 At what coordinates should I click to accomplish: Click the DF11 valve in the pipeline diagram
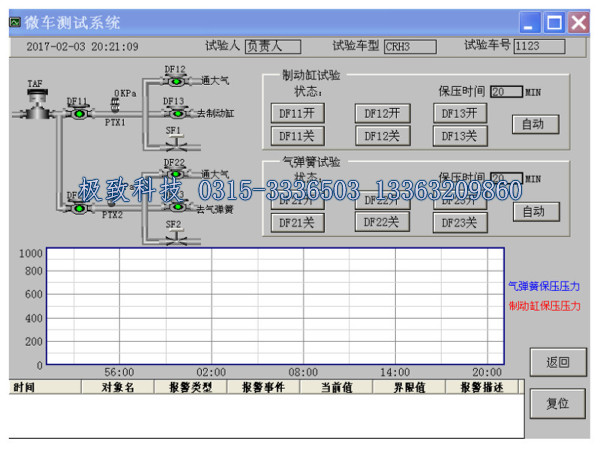pos(77,113)
